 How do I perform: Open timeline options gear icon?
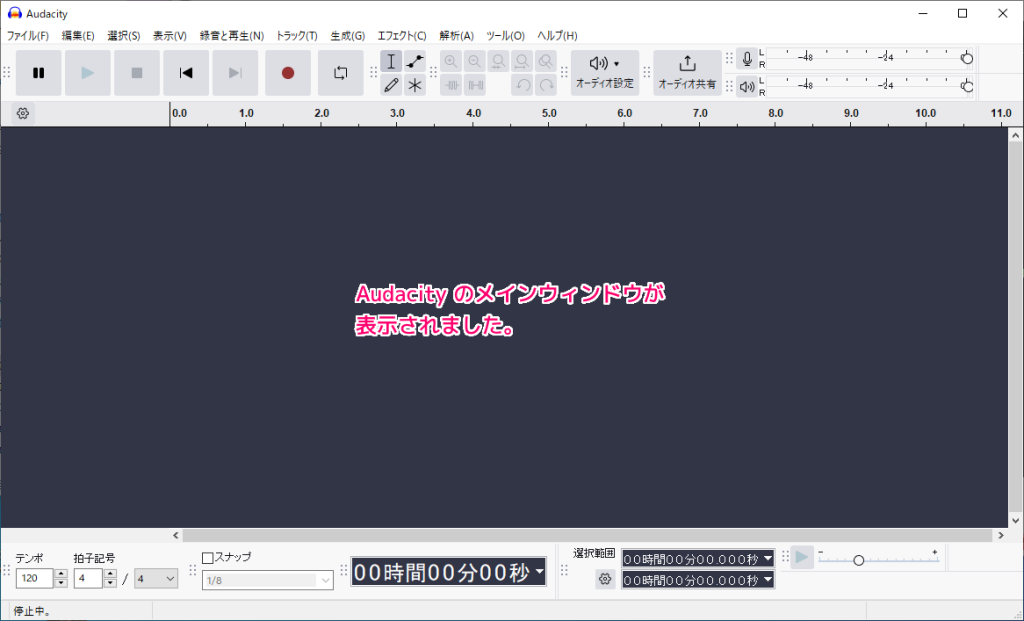coord(23,114)
